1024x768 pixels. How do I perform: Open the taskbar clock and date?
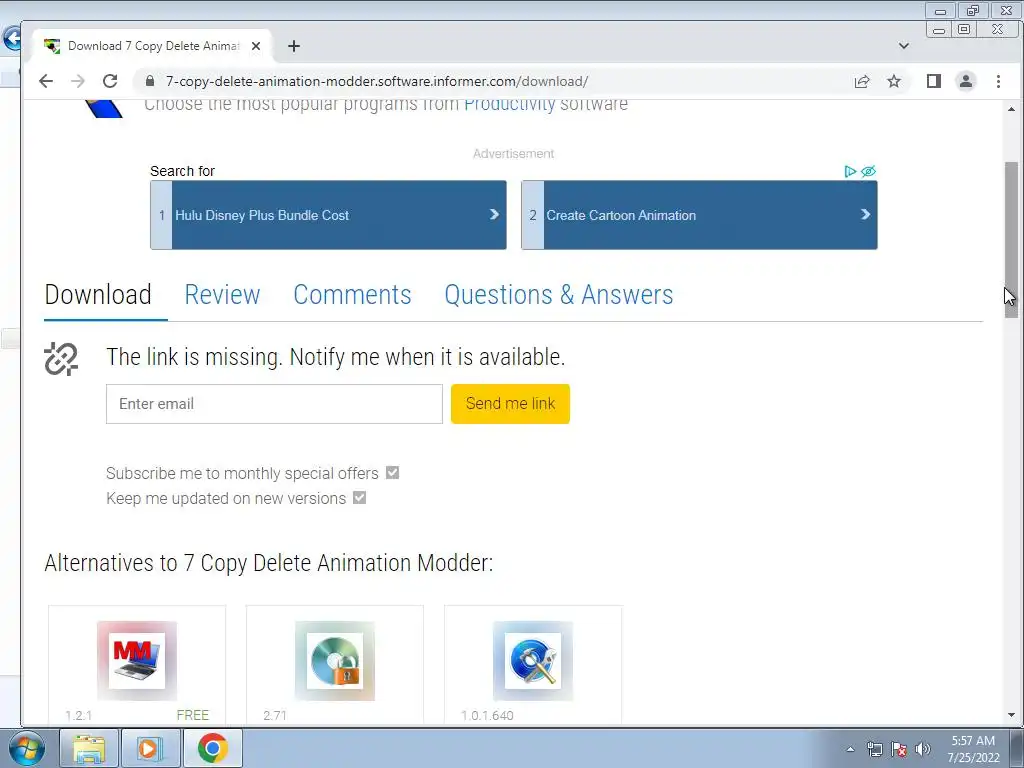973,749
